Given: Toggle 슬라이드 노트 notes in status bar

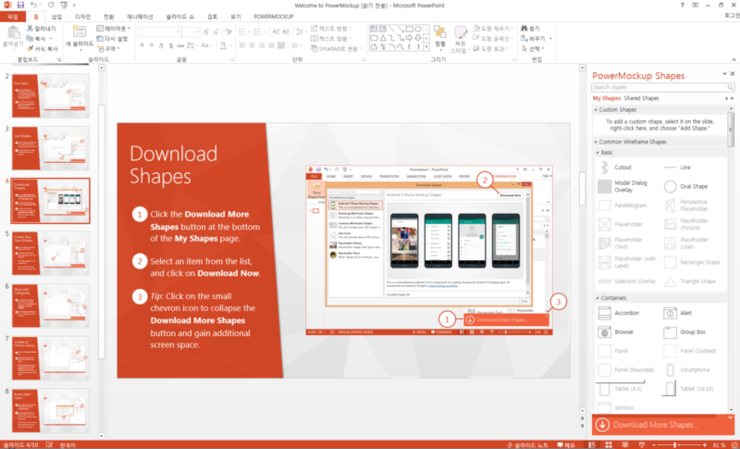Looking at the screenshot, I should click(529, 445).
